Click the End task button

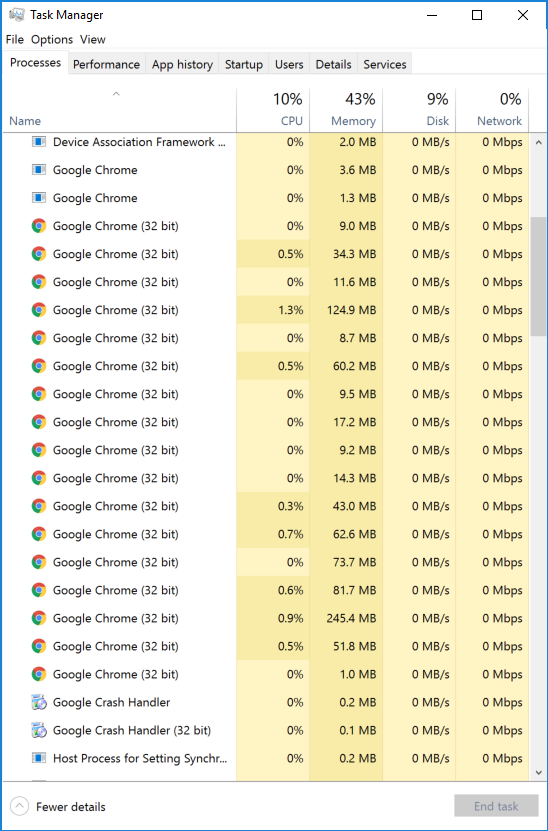click(x=496, y=806)
